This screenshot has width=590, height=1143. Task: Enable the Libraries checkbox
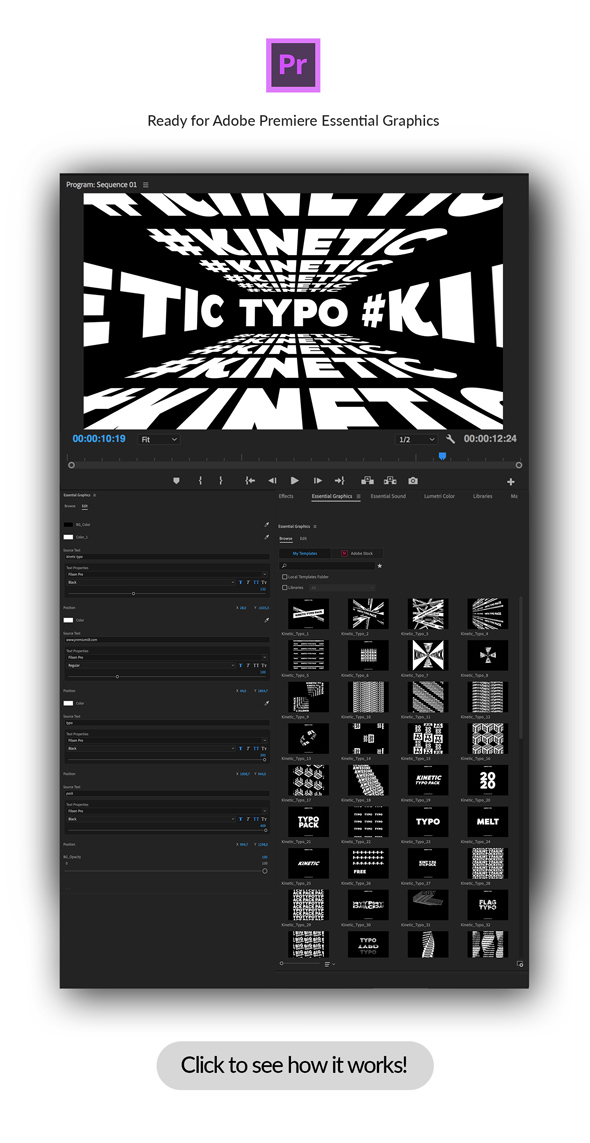(x=284, y=588)
